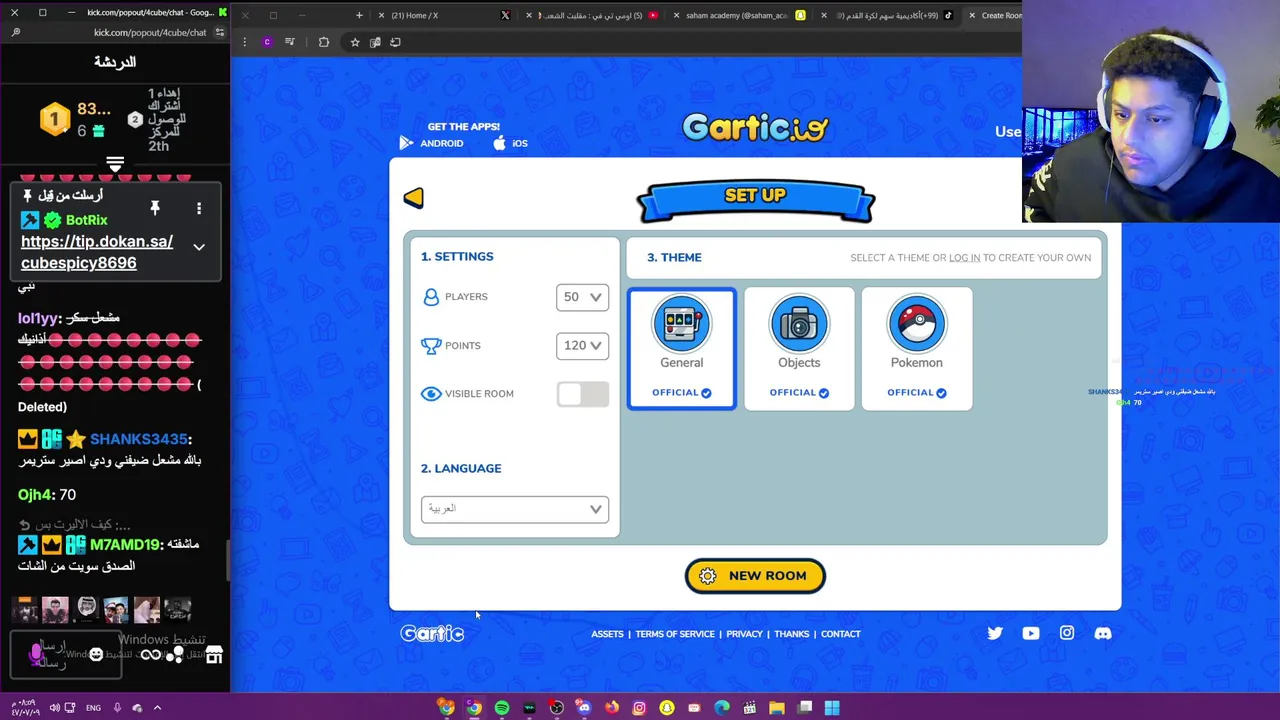Open the Points limit dropdown
The height and width of the screenshot is (720, 1280).
[x=582, y=346]
